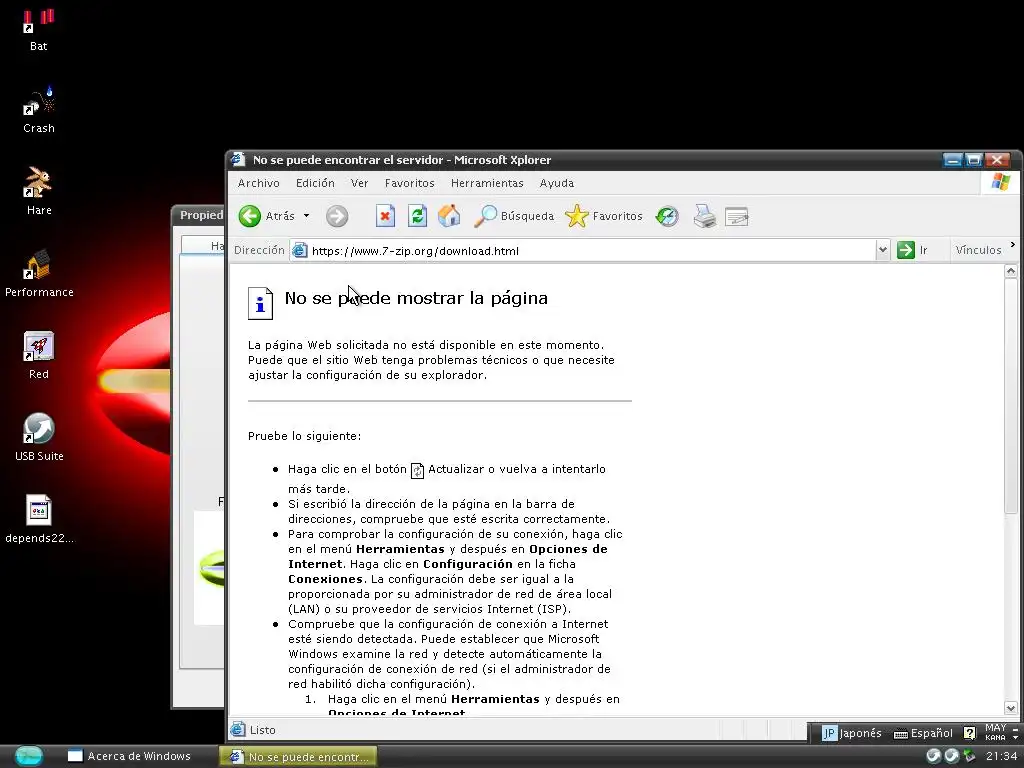Click the info document icon on error page
This screenshot has width=1024, height=768.
(260, 304)
